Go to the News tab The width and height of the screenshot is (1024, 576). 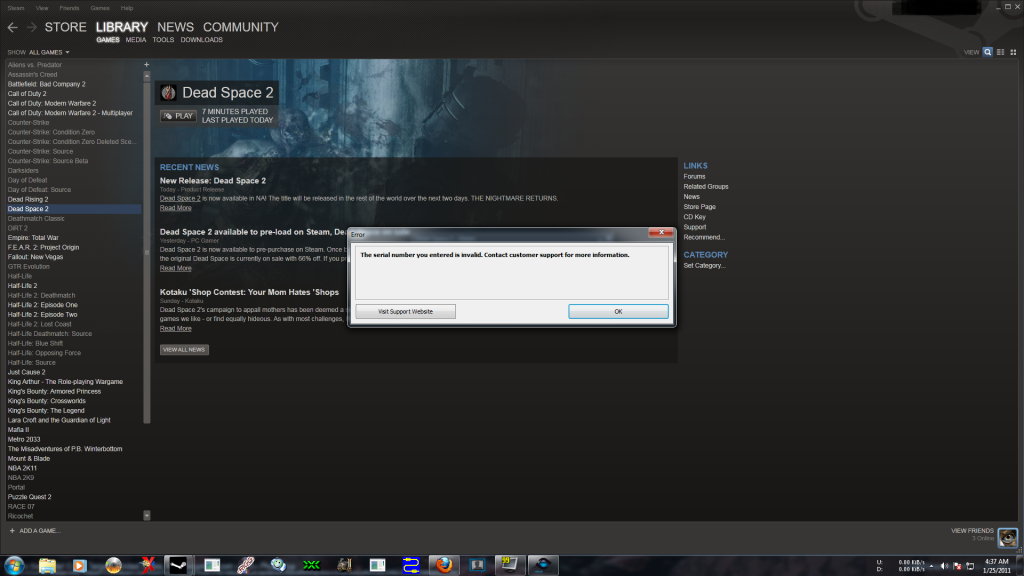[175, 27]
